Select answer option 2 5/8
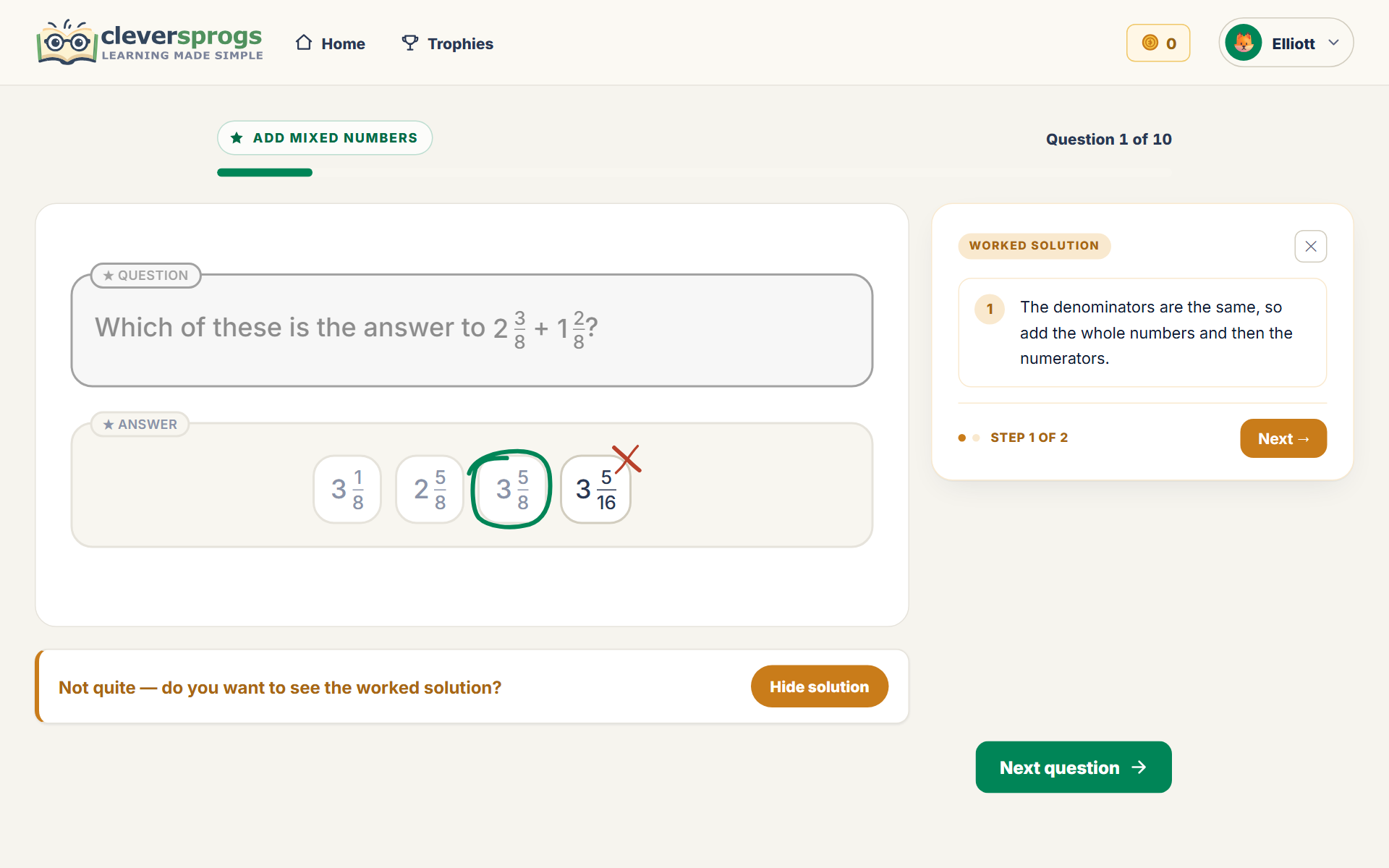The image size is (1389, 868). point(430,490)
